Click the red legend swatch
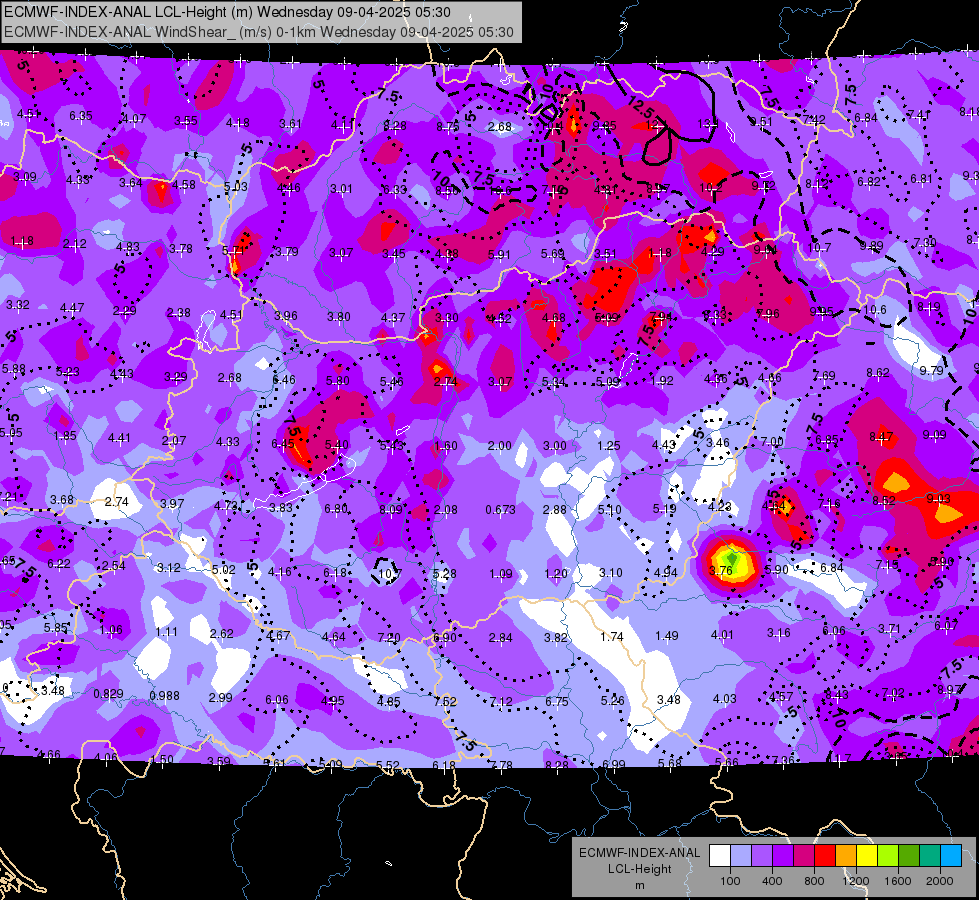Viewport: 979px width, 900px height. click(x=825, y=855)
